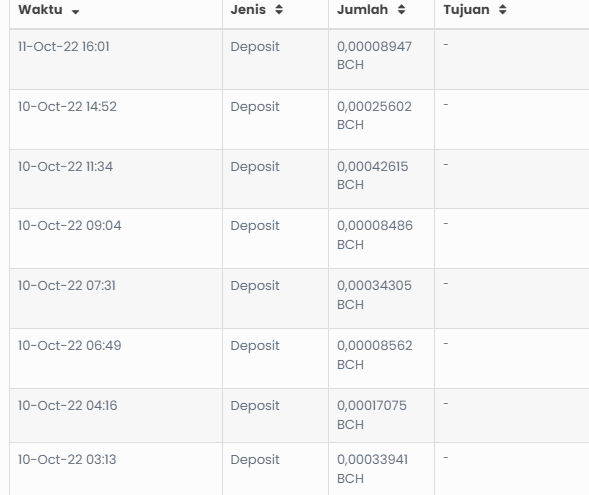Viewport: 589px width, 495px height.
Task: Select the Jenis column header text
Action: 248,9
